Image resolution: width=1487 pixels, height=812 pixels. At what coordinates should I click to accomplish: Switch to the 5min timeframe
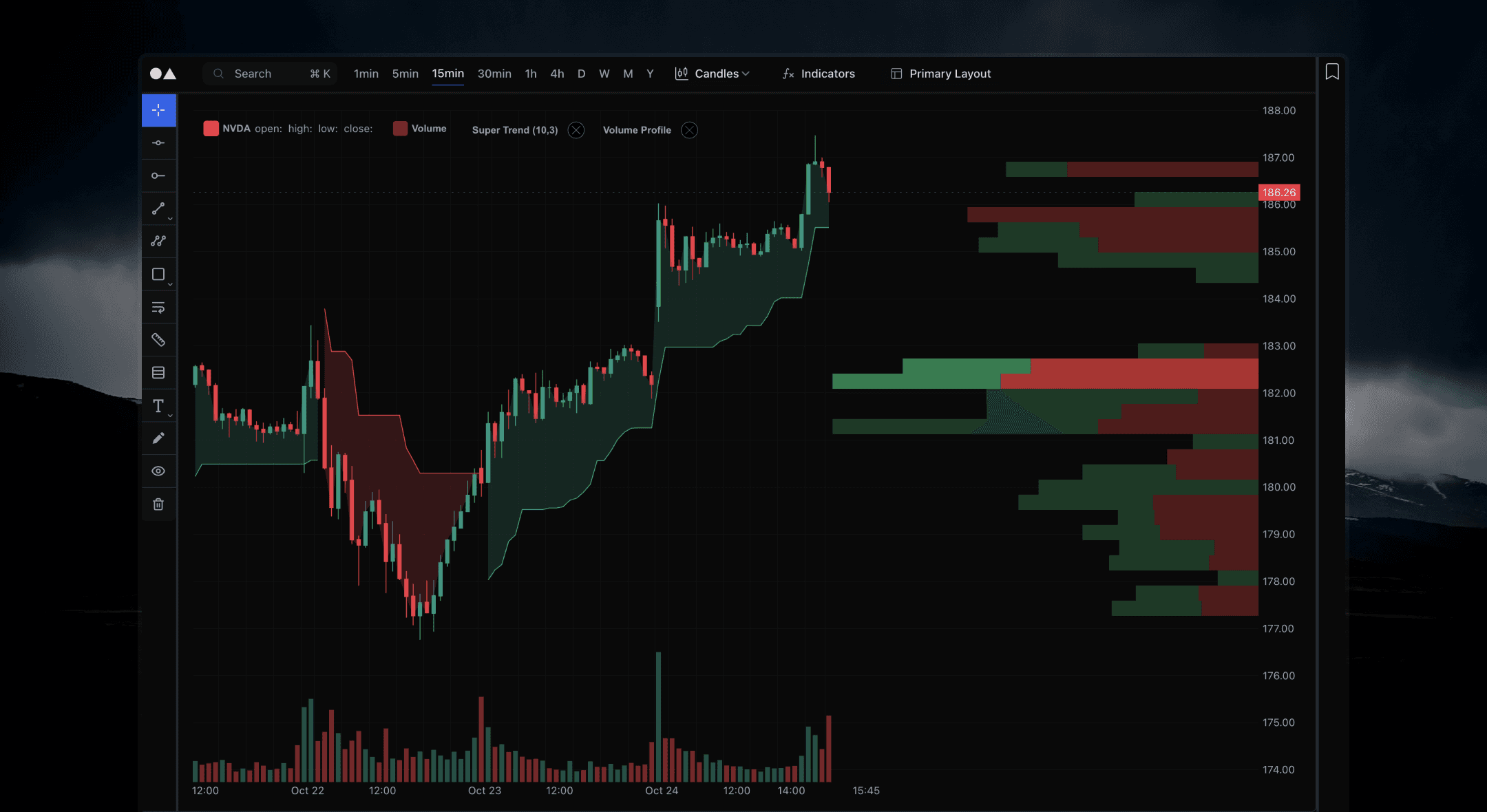pyautogui.click(x=405, y=74)
